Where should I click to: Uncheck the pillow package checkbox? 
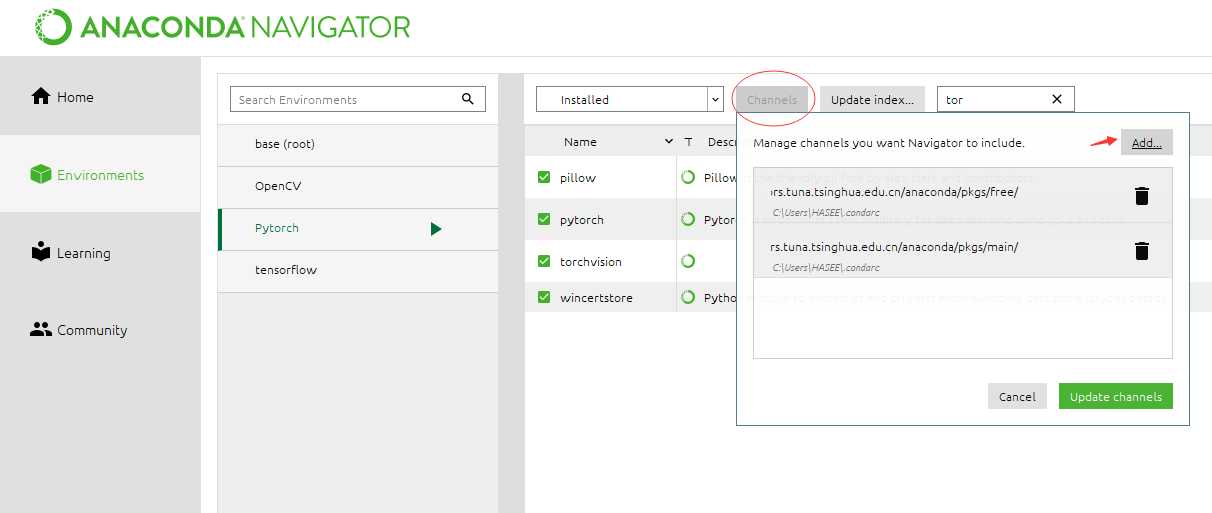tap(544, 177)
